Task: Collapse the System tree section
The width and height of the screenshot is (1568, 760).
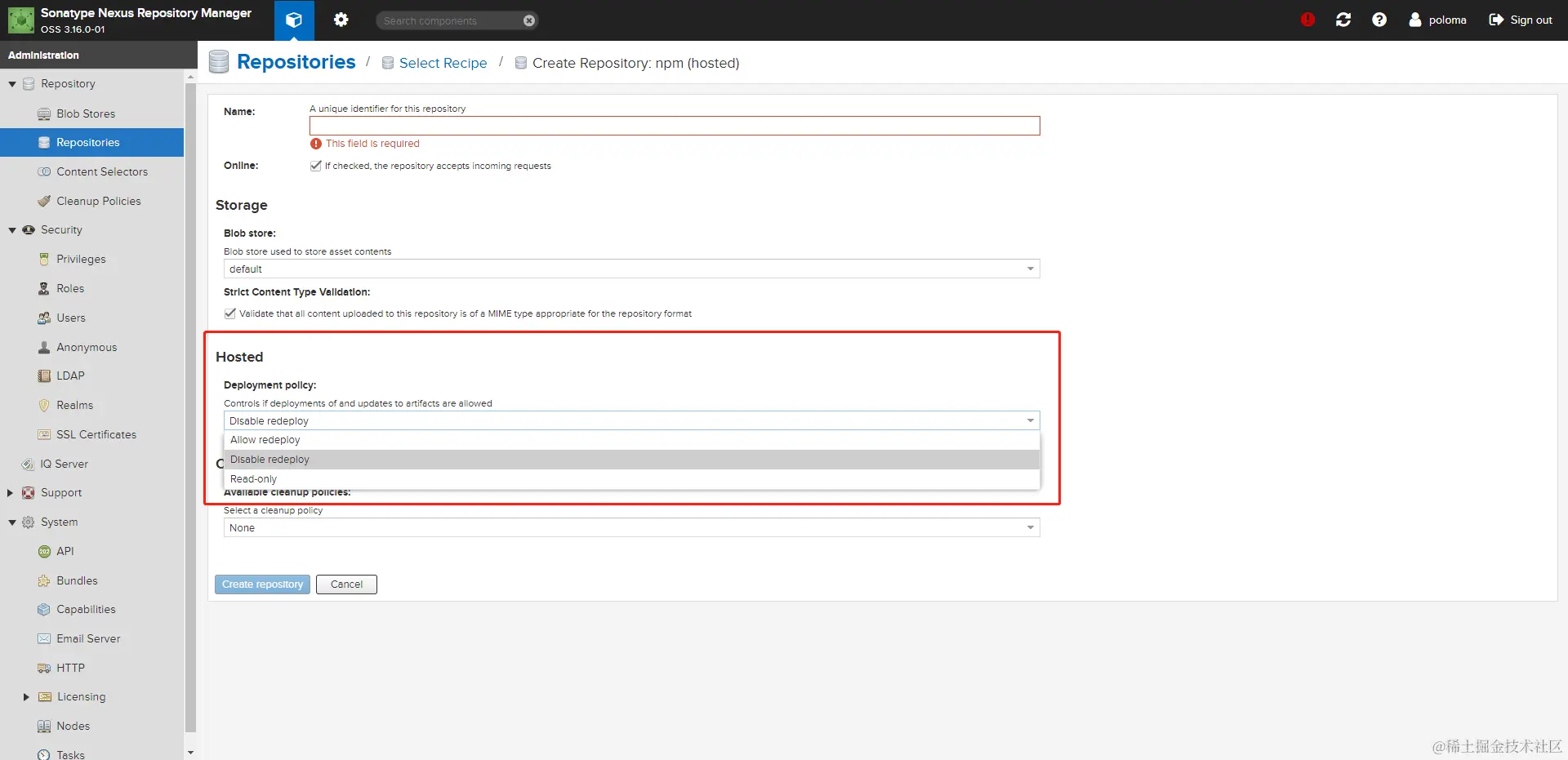Action: click(12, 522)
